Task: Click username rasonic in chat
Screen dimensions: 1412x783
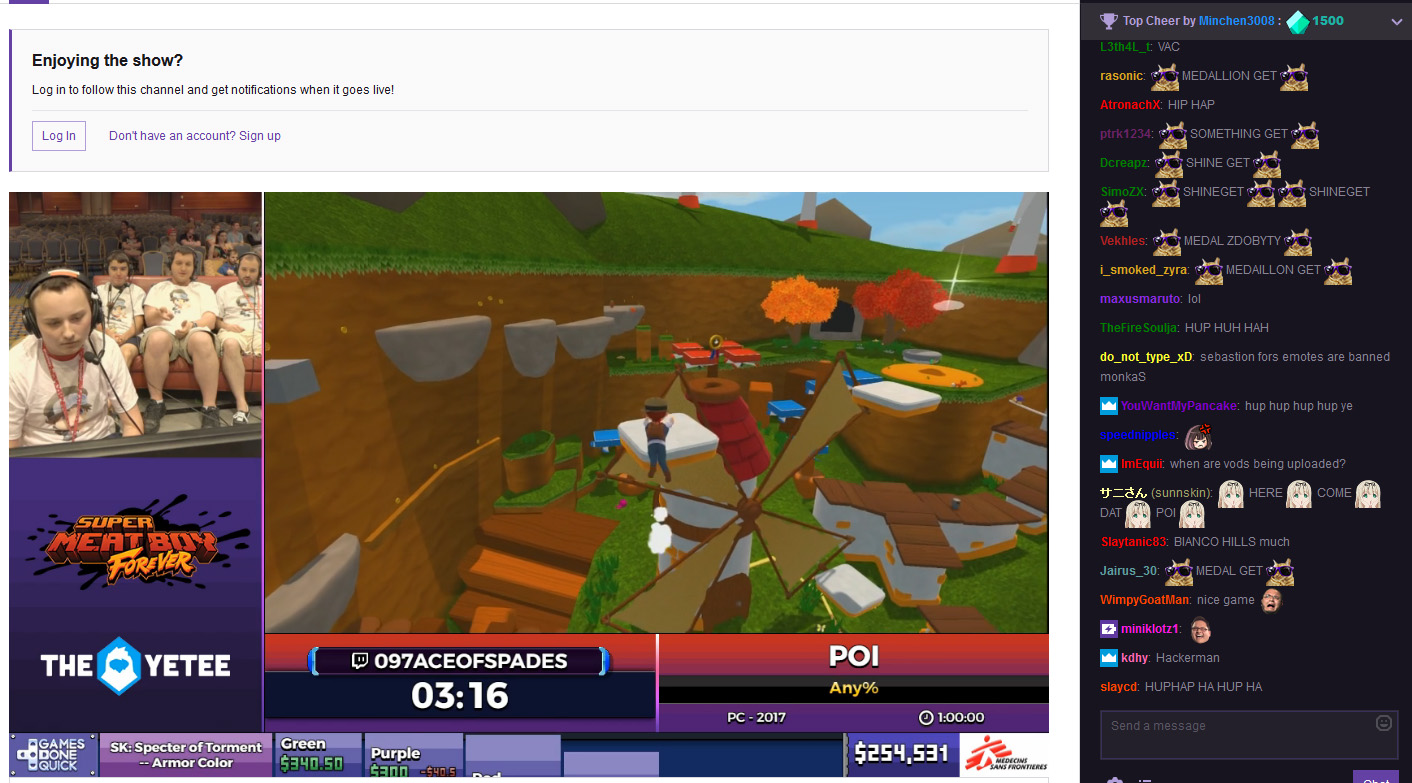Action: coord(1122,76)
